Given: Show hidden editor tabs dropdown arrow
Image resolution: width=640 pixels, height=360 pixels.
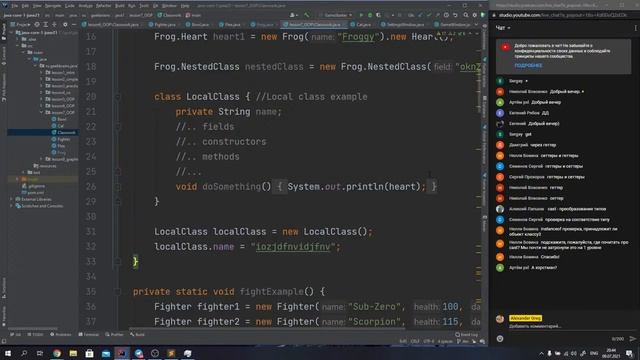Looking at the screenshot, I should point(476,24).
